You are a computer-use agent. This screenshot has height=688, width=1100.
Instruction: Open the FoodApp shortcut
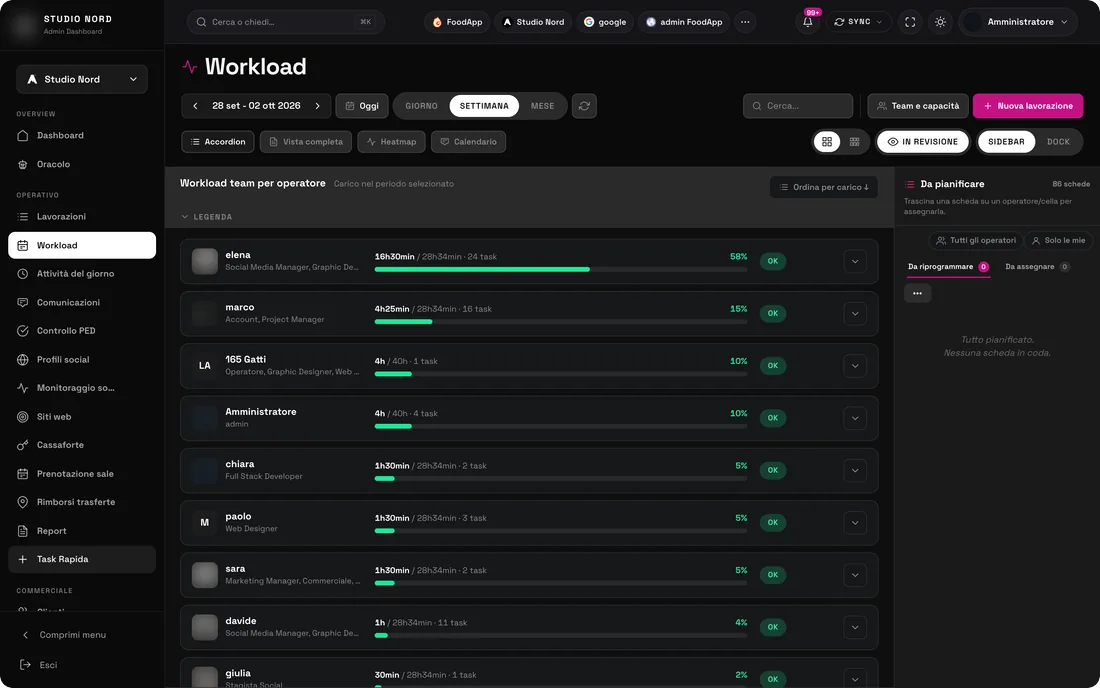[x=457, y=22]
